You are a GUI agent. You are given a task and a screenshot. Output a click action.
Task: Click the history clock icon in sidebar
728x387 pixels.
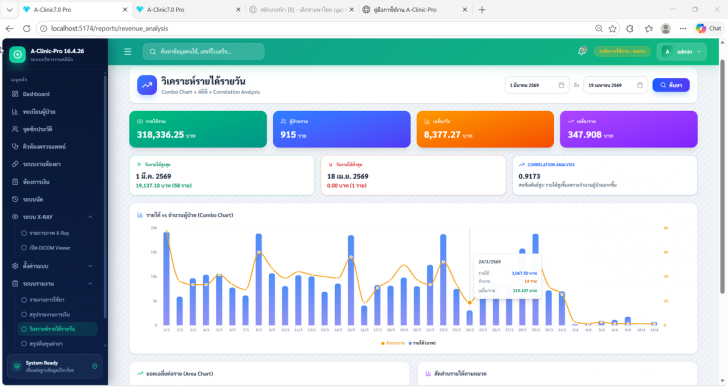coord(15,199)
